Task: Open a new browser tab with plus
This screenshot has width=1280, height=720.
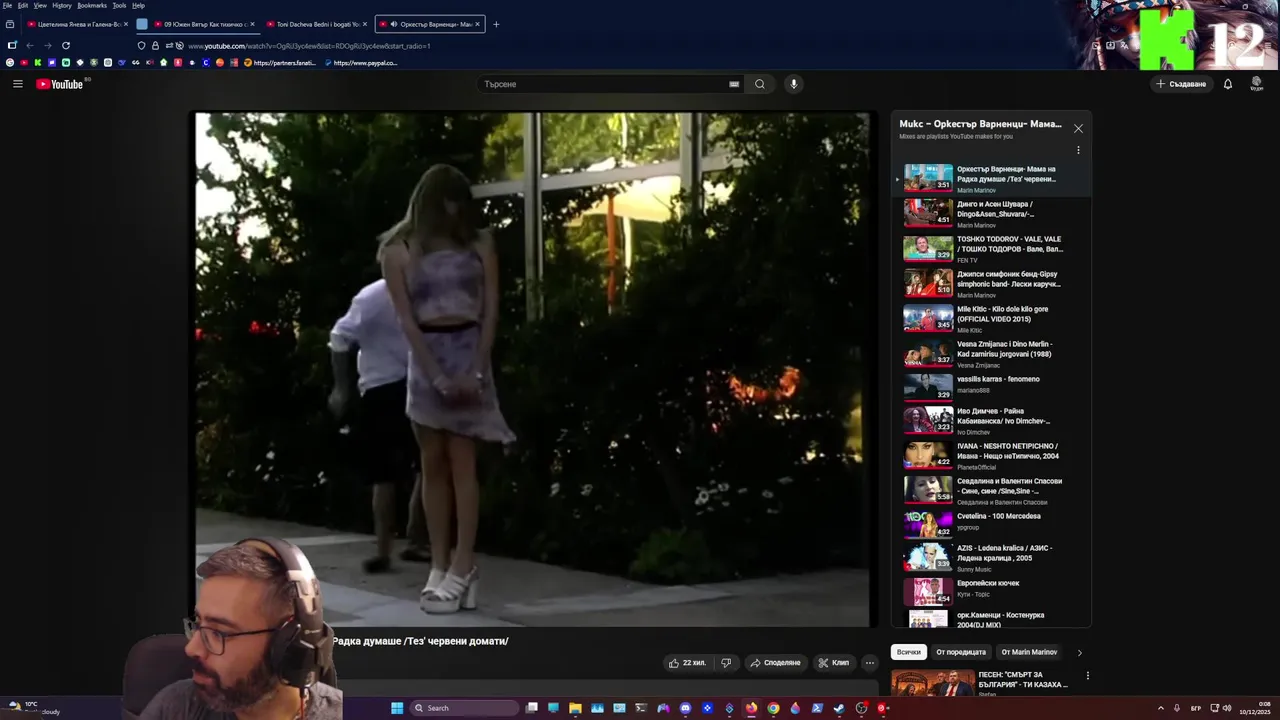Action: tap(496, 24)
